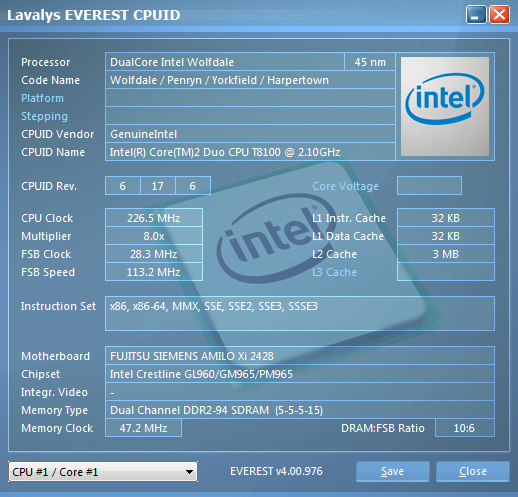Click the 'L3 Cache' label
Viewport: 518px width, 497px height.
[334, 272]
